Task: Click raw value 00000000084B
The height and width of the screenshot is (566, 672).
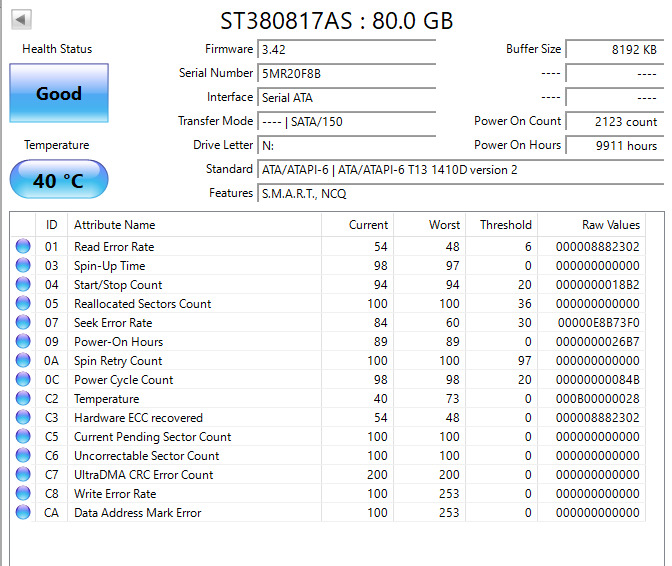Action: click(597, 380)
